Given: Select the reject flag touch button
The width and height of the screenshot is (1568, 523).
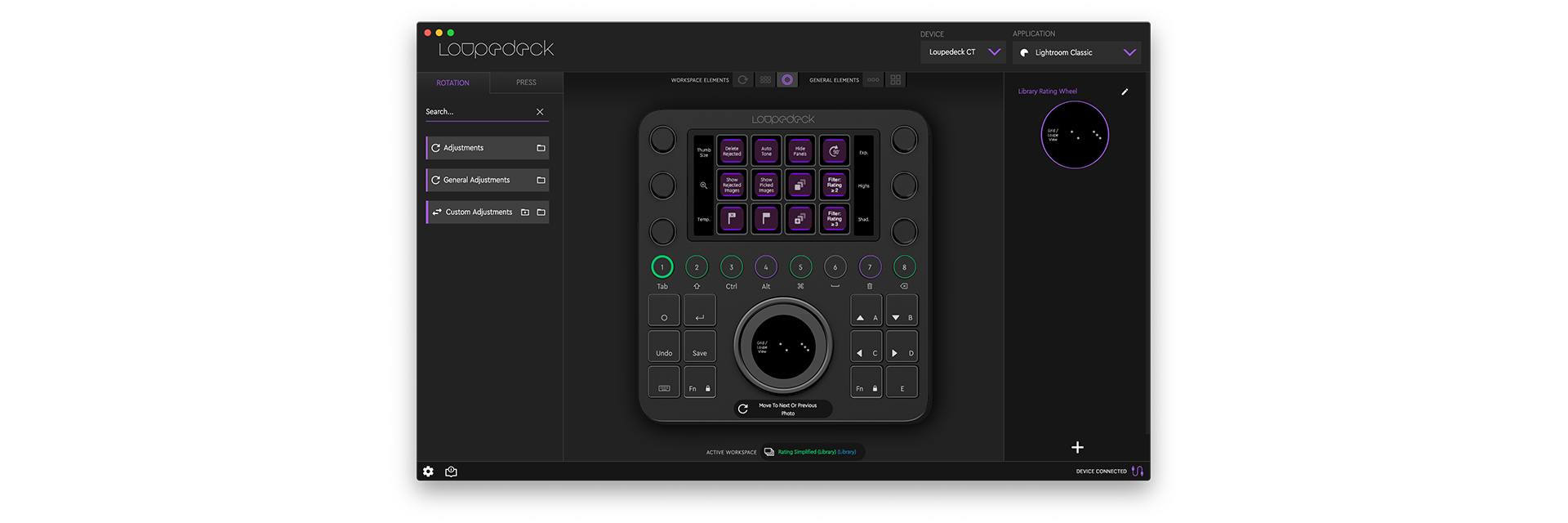Looking at the screenshot, I should pos(732,218).
